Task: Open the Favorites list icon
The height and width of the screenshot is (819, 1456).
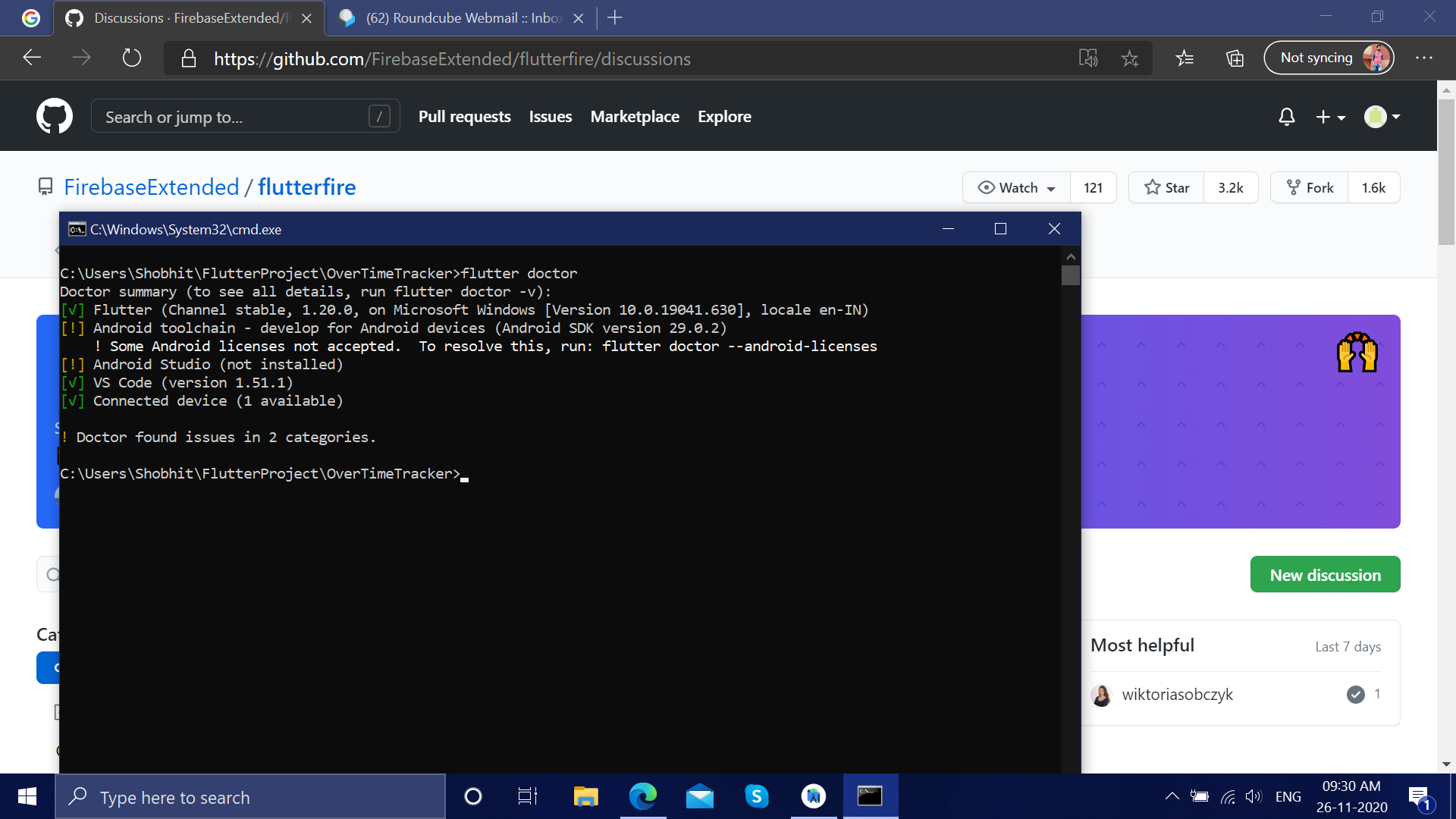Action: coord(1185,58)
